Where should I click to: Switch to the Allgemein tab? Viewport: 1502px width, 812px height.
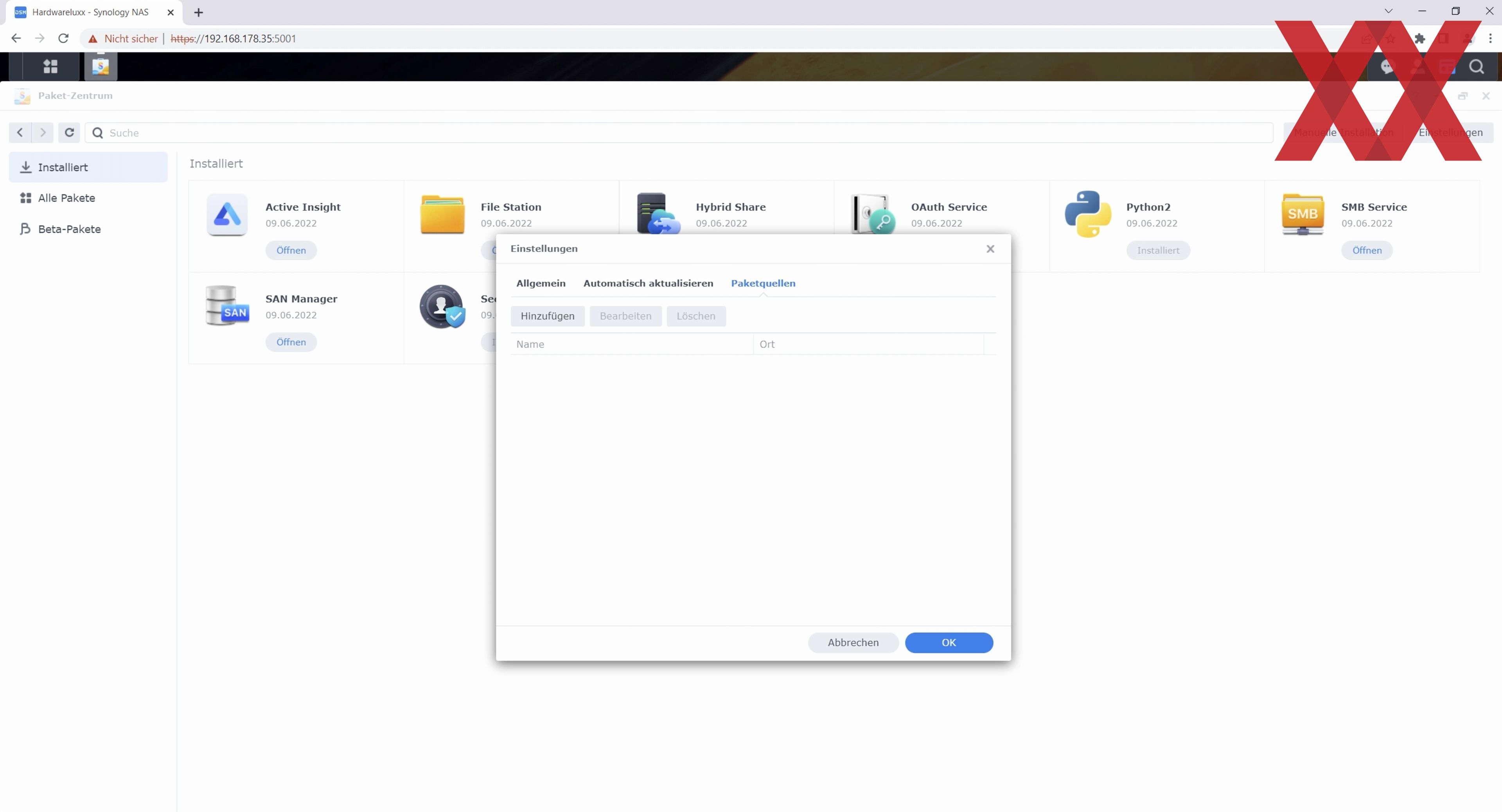pyautogui.click(x=541, y=283)
